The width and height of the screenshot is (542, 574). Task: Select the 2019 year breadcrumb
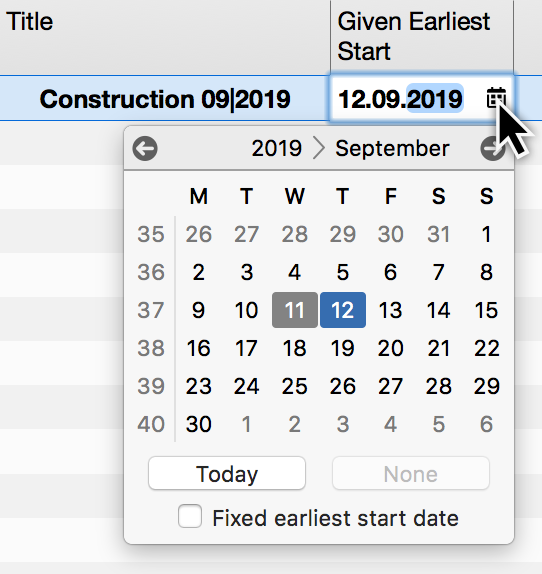click(x=277, y=149)
